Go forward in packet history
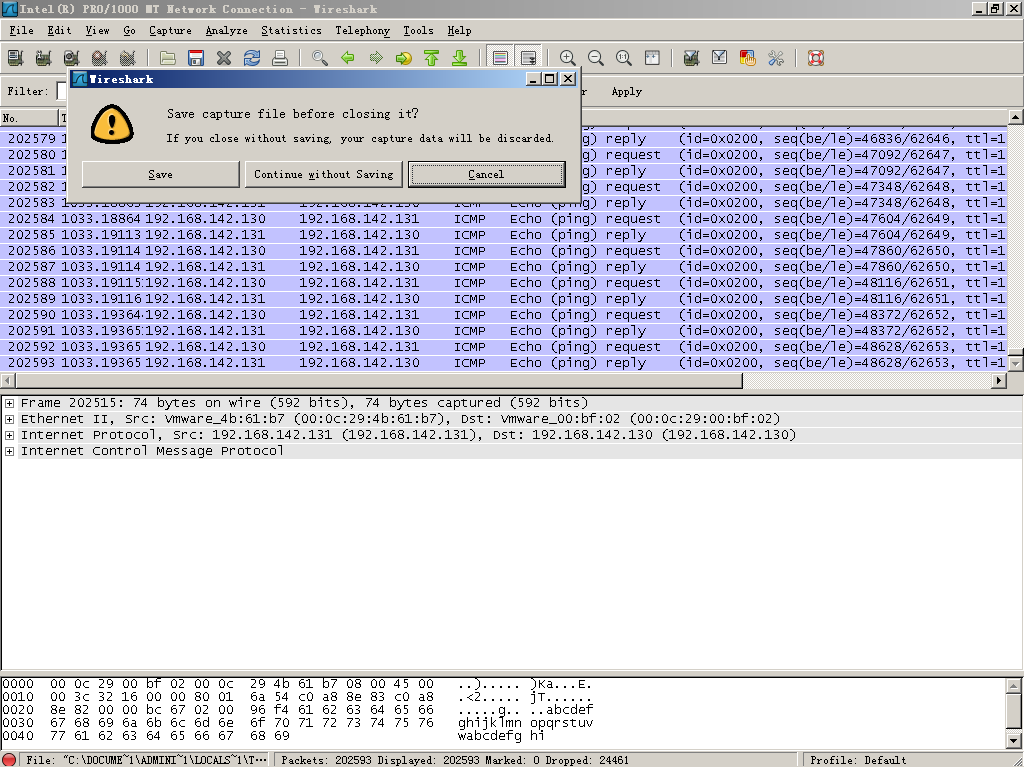This screenshot has height=768, width=1024. click(376, 58)
